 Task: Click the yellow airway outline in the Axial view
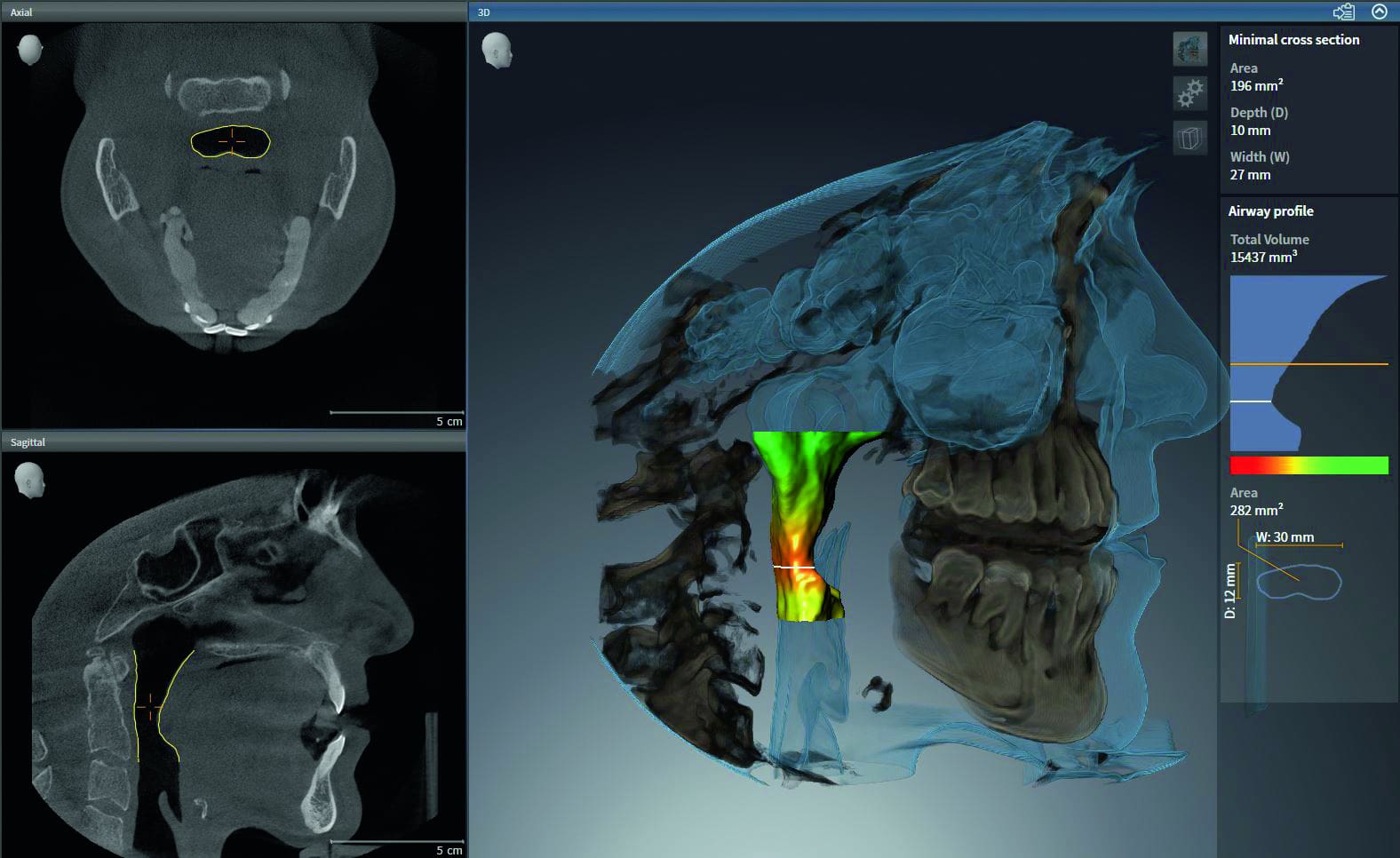tap(231, 141)
